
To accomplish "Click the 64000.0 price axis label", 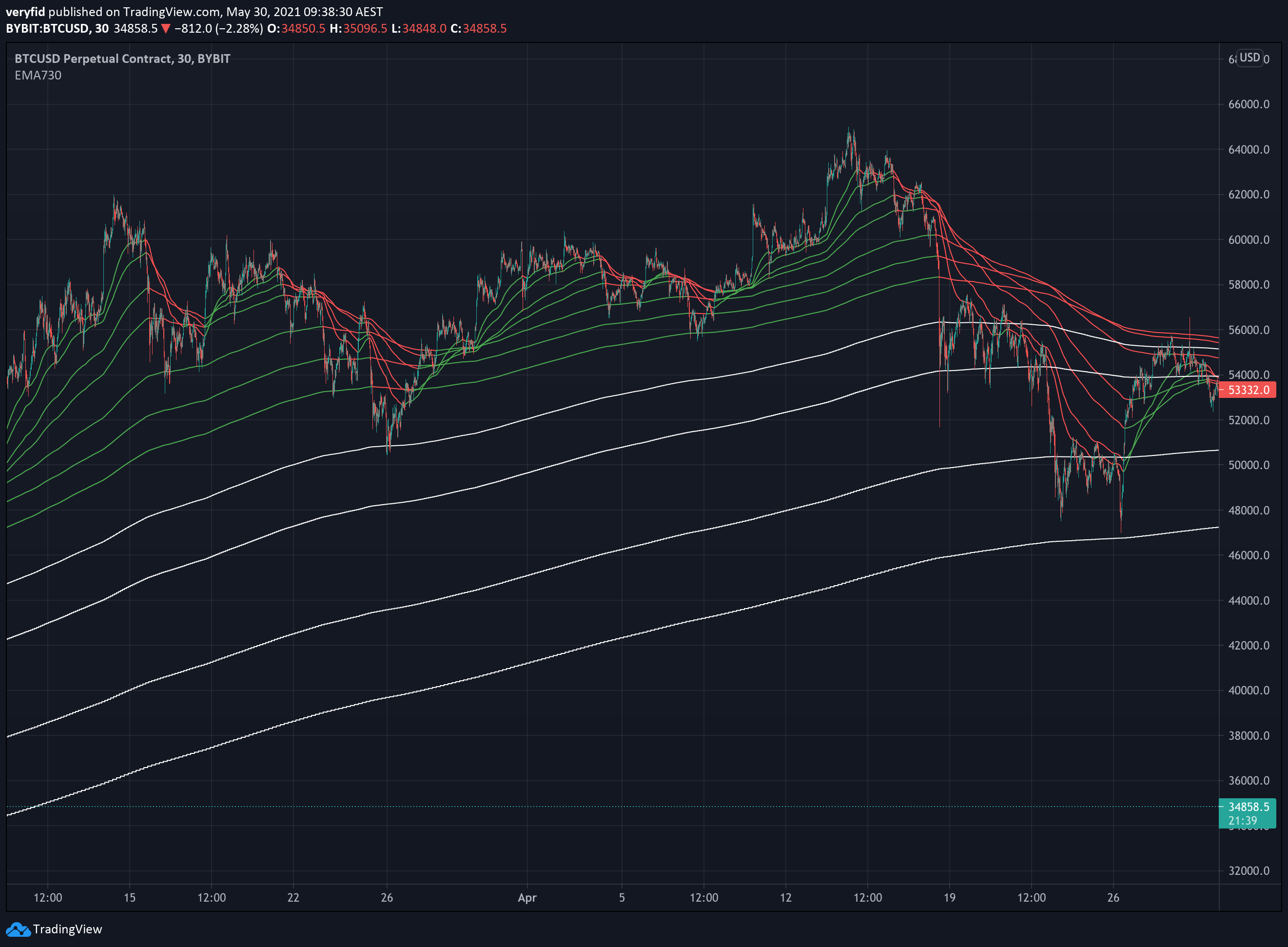I will tap(1249, 150).
